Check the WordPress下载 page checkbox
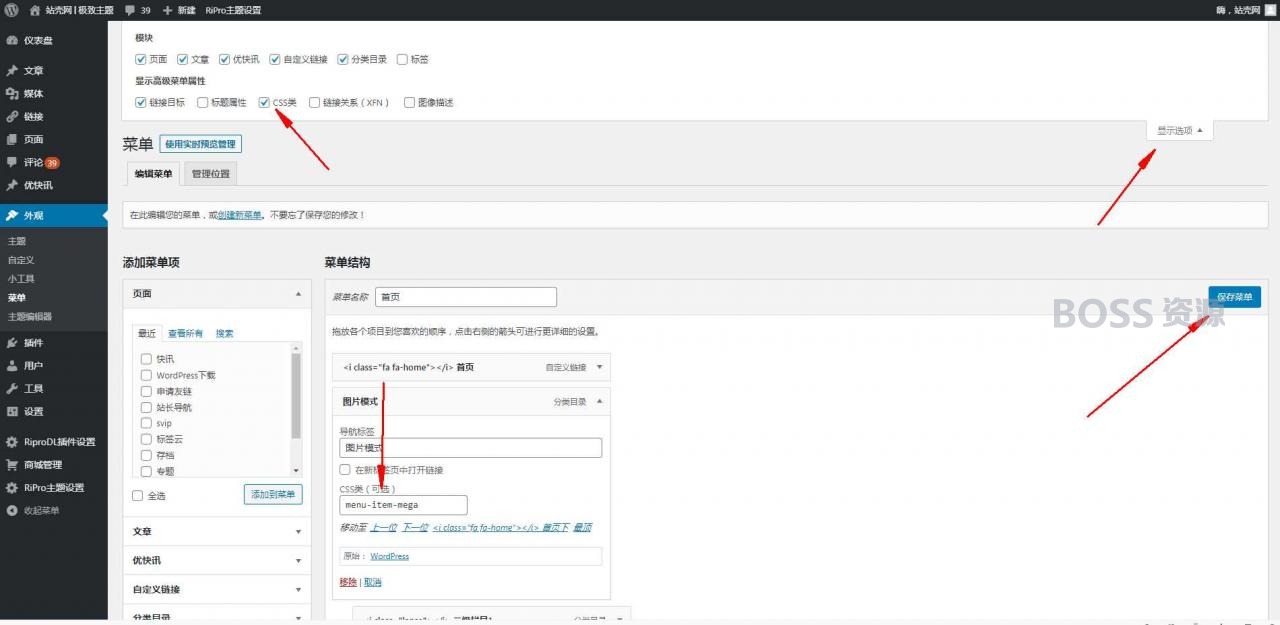This screenshot has height=625, width=1280. 147,375
